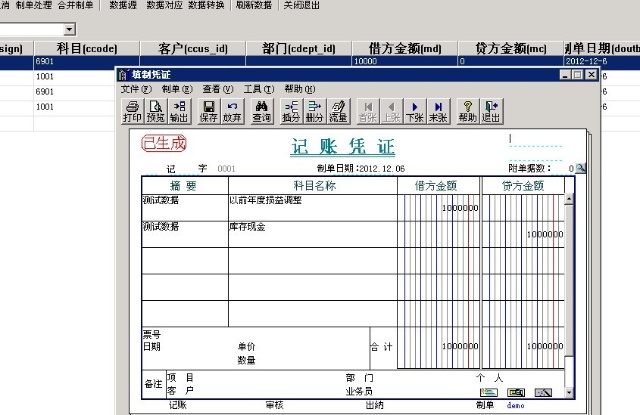Insert an entry line with 插分

point(291,111)
